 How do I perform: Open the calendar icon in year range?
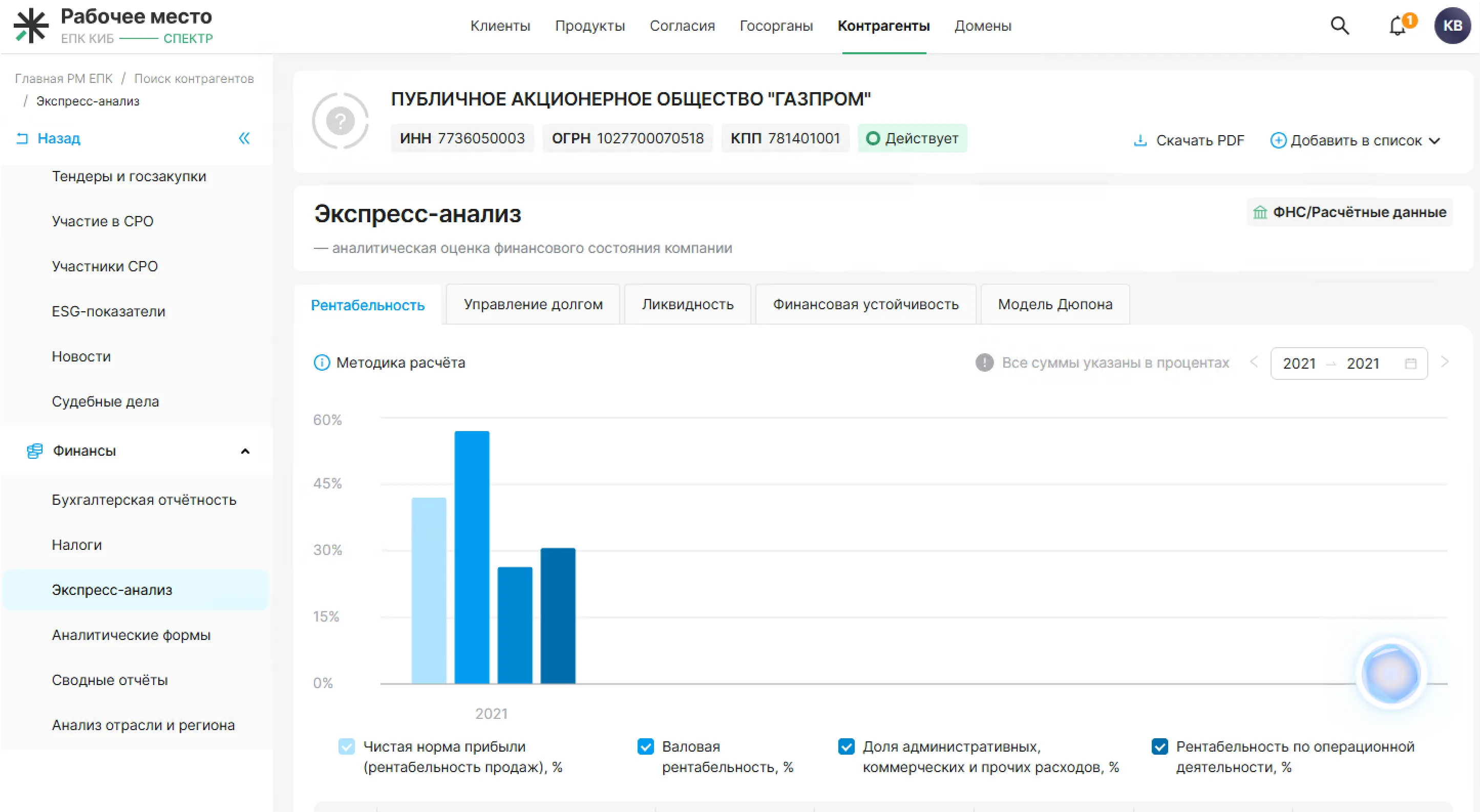tap(1410, 364)
